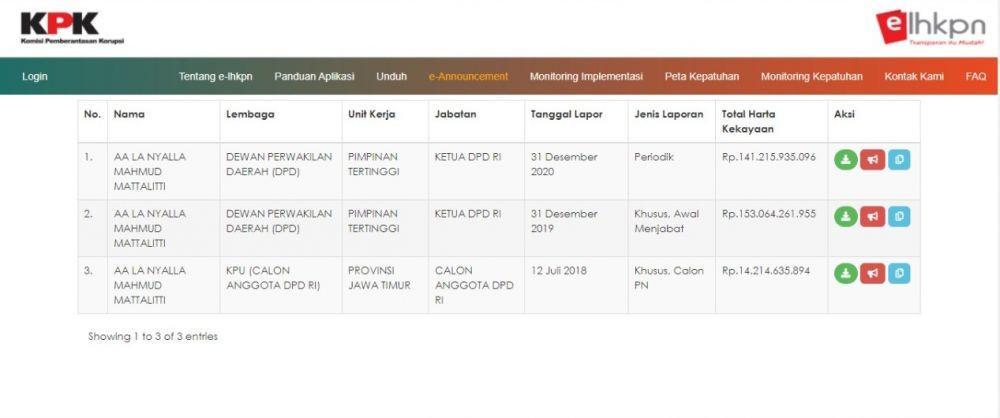This screenshot has height=418, width=1000.
Task: Open red announcement icon for row 3
Action: point(872,273)
